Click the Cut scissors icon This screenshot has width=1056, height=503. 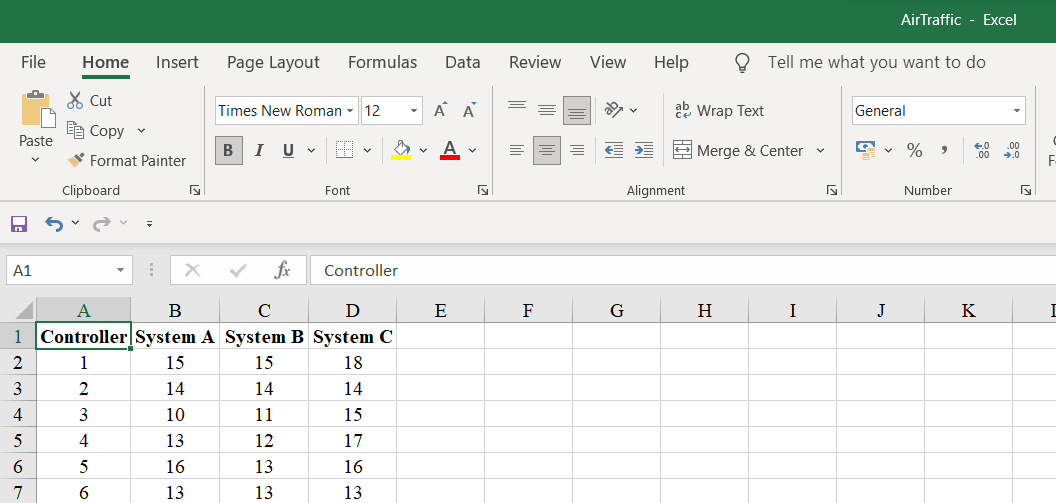point(75,100)
